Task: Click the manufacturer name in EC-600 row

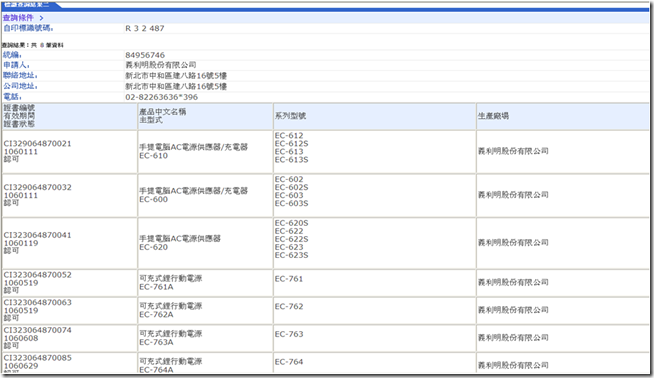Action: (x=513, y=195)
